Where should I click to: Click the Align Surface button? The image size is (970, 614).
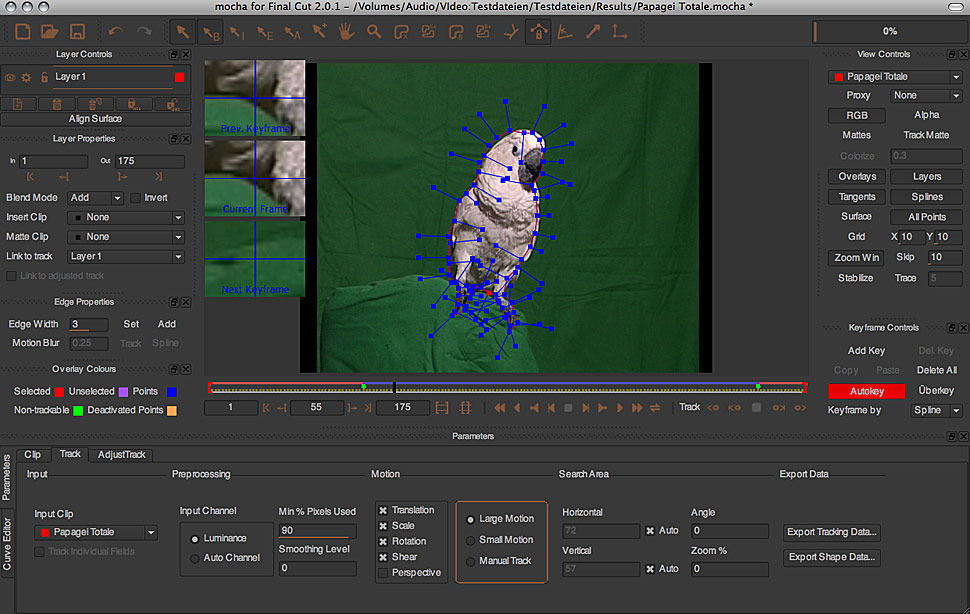(95, 119)
